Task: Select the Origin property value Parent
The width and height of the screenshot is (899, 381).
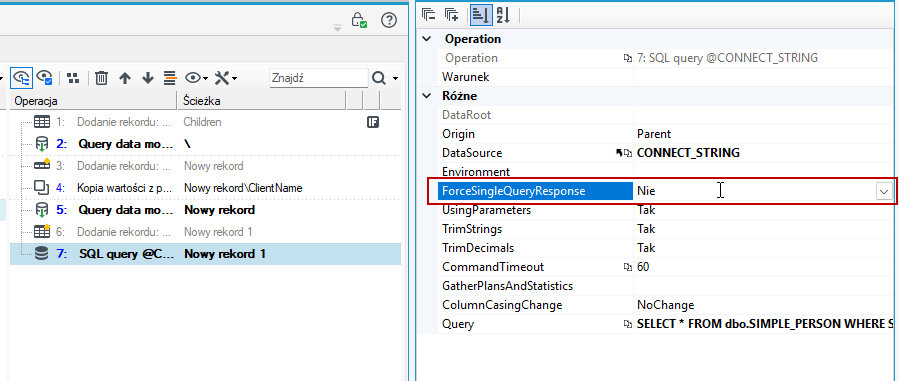Action: click(x=654, y=134)
